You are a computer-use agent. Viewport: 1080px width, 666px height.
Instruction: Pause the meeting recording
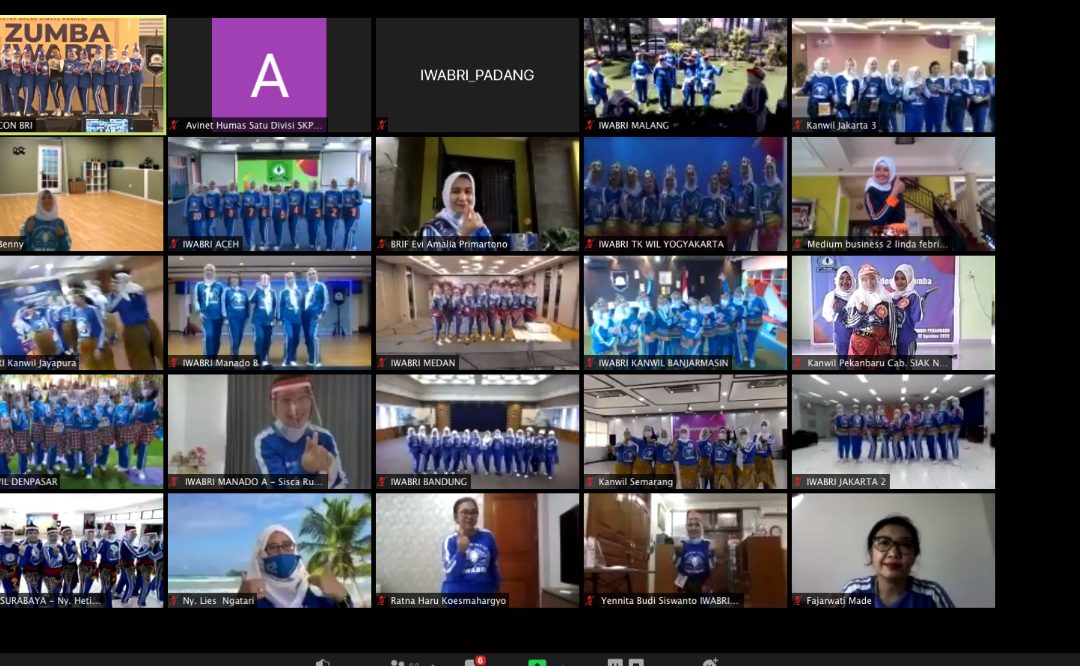pos(615,663)
